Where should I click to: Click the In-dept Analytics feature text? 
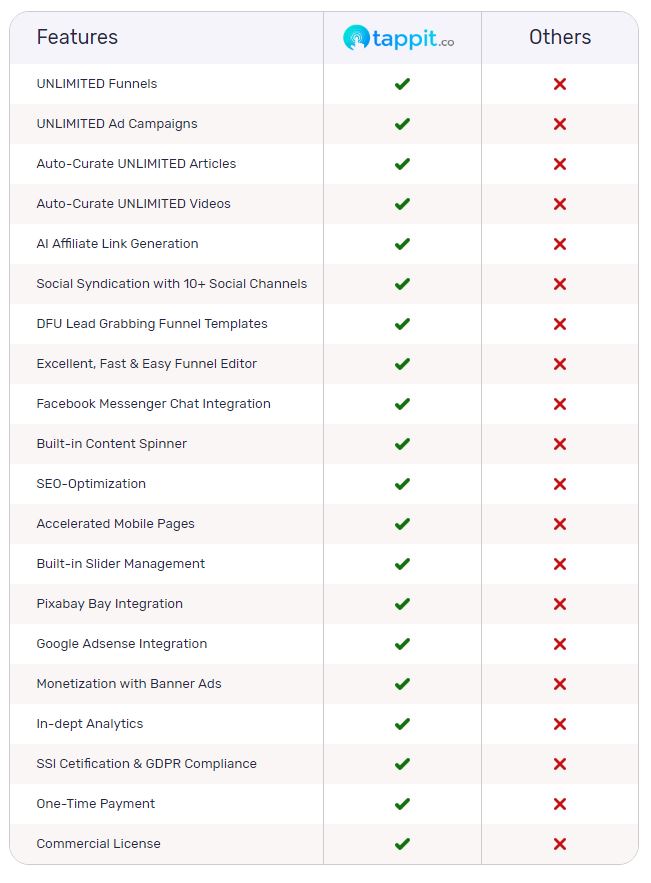tap(90, 724)
